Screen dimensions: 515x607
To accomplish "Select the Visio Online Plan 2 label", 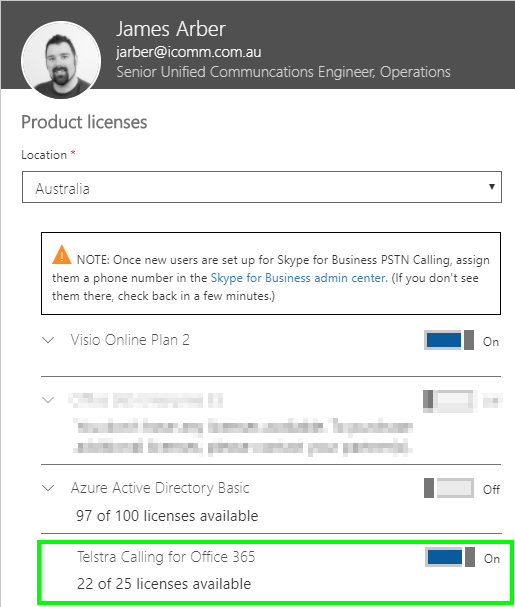I will tap(130, 340).
